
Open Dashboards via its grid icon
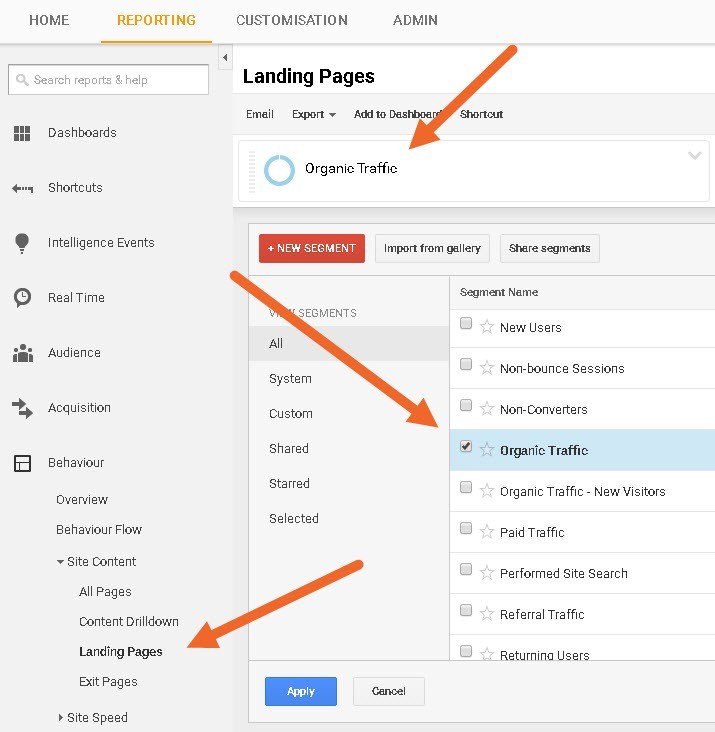tap(22, 133)
